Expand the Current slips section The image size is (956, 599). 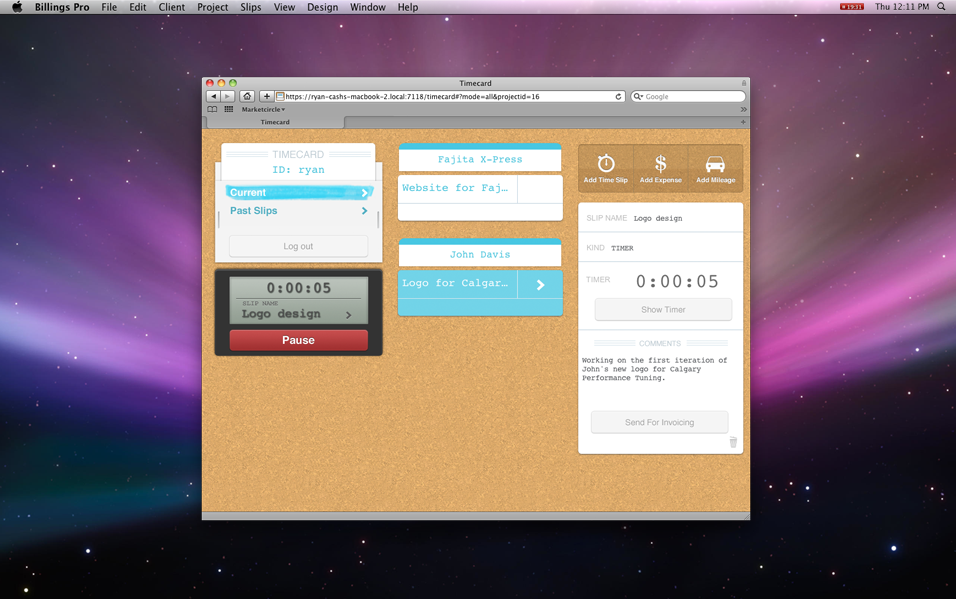click(x=299, y=192)
